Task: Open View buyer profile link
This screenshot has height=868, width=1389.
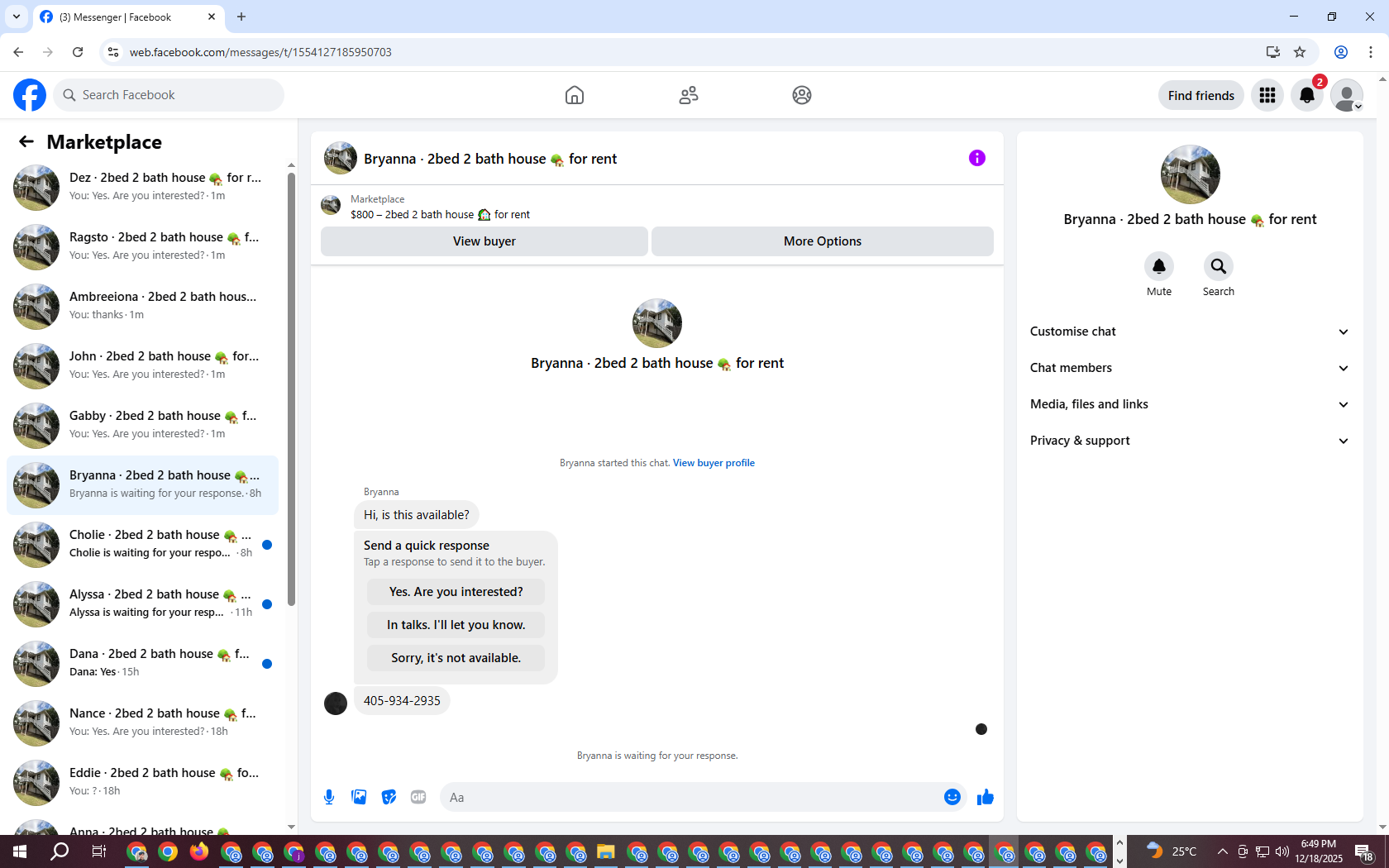Action: [x=714, y=463]
